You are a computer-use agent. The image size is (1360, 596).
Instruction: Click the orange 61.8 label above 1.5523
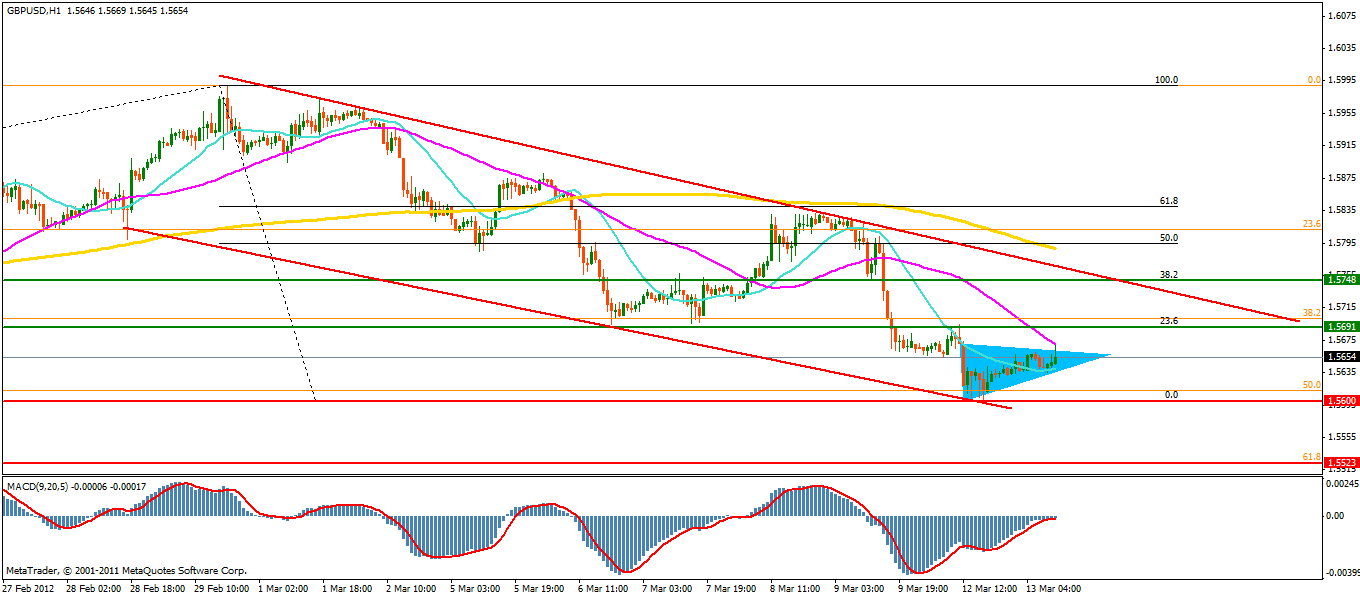pos(1312,456)
